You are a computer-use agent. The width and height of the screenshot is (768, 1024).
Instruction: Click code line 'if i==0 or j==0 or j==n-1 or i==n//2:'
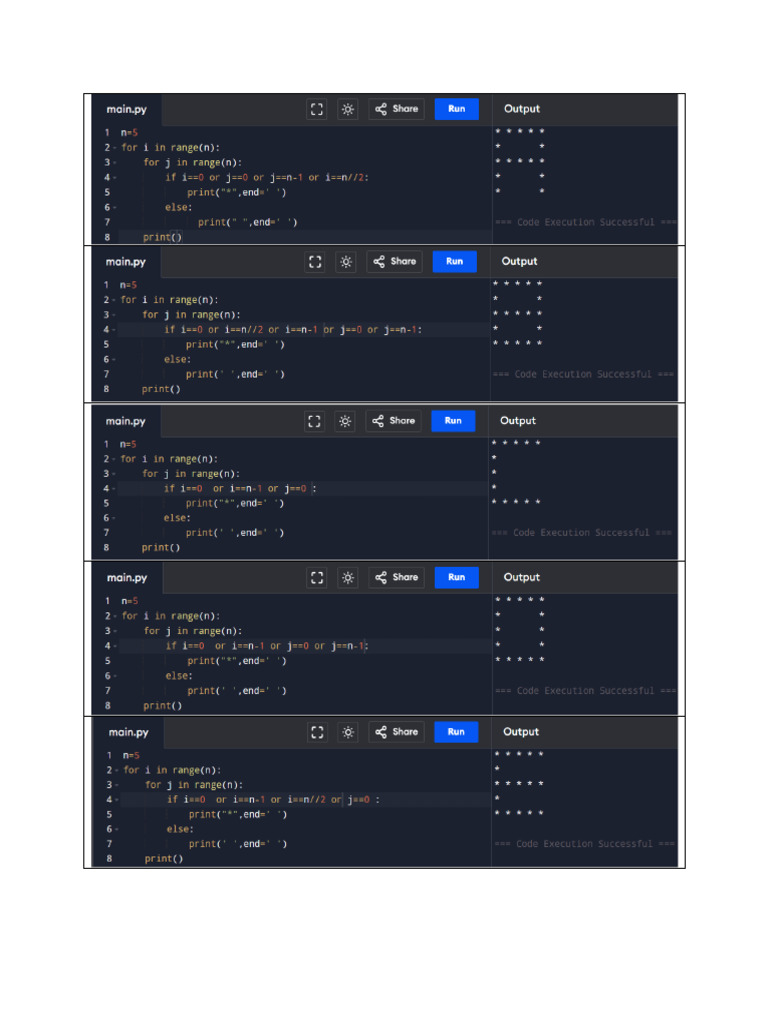tap(266, 178)
